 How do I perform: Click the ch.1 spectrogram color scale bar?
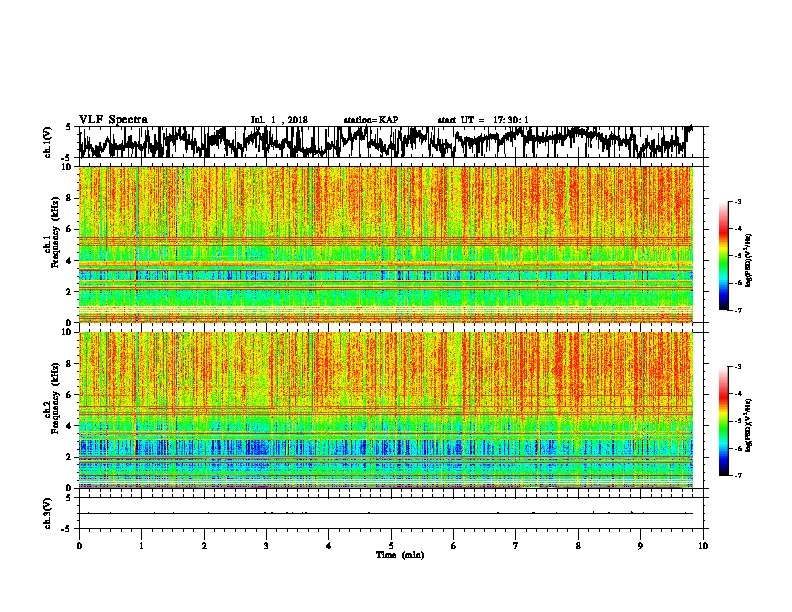723,256
